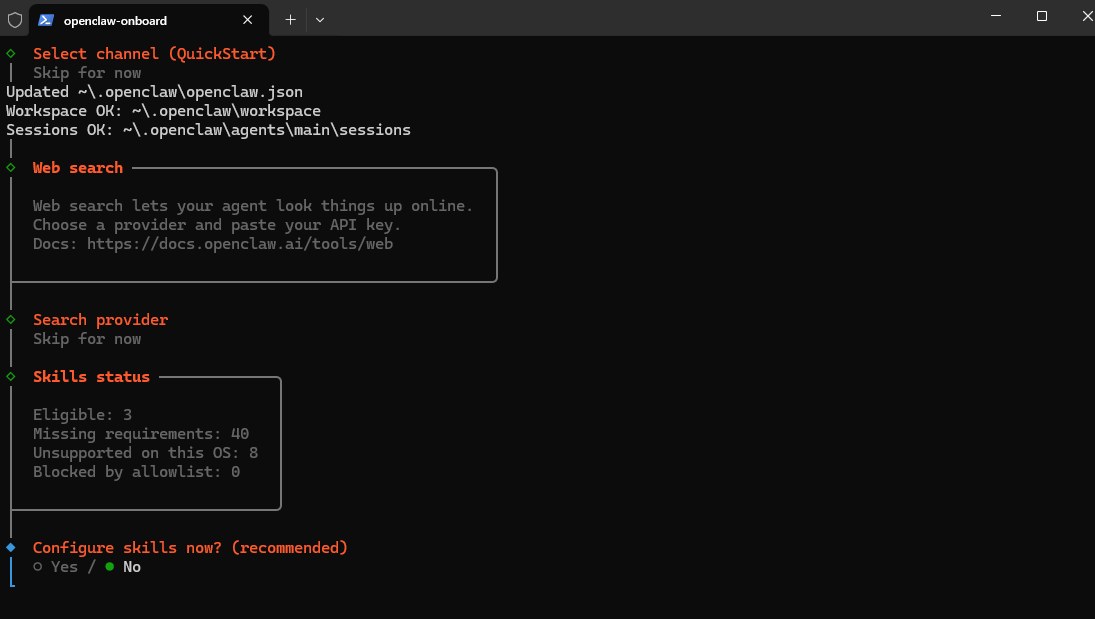
Task: Maximize the terminal window
Action: pos(1042,16)
